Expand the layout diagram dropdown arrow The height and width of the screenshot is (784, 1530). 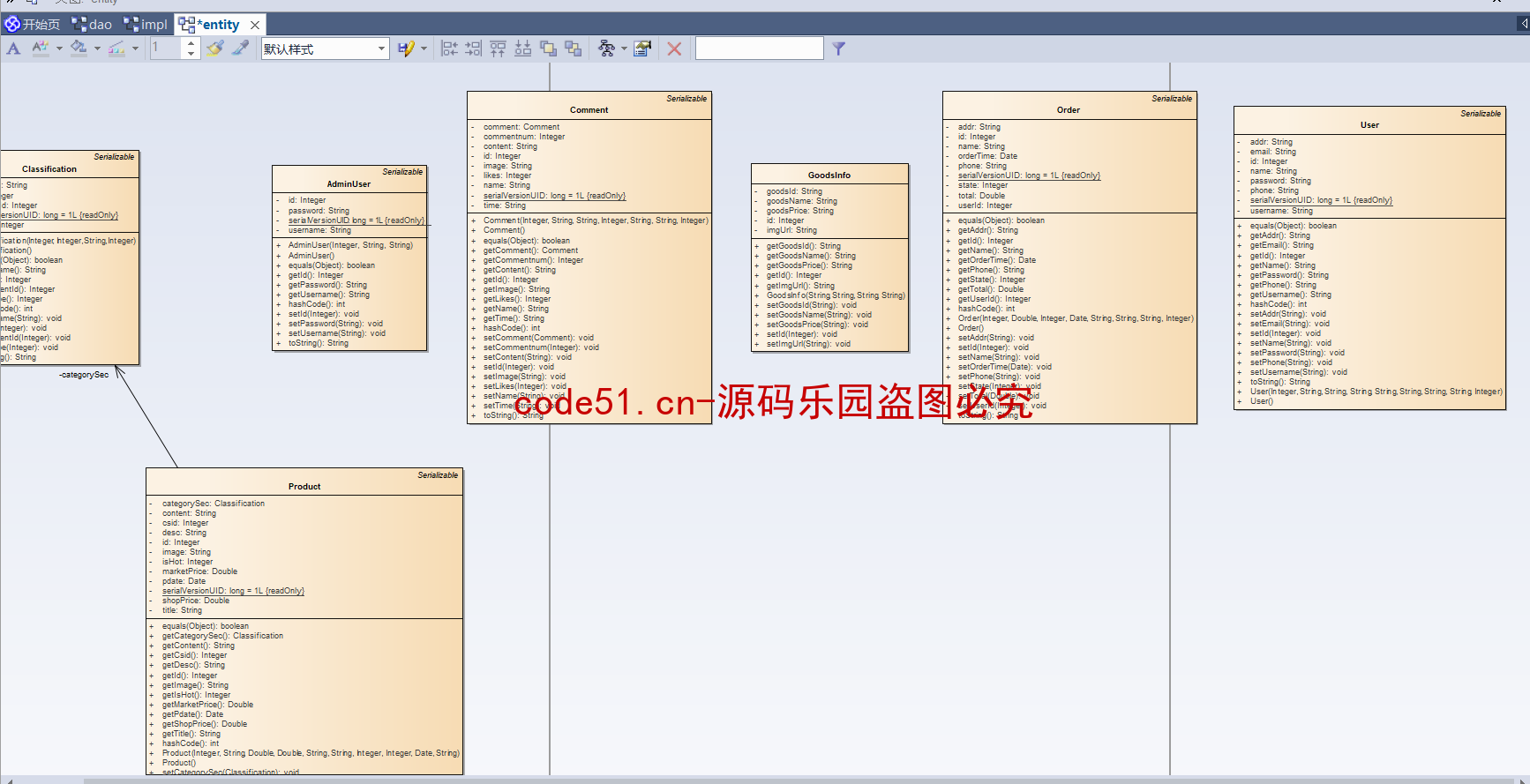coord(624,49)
